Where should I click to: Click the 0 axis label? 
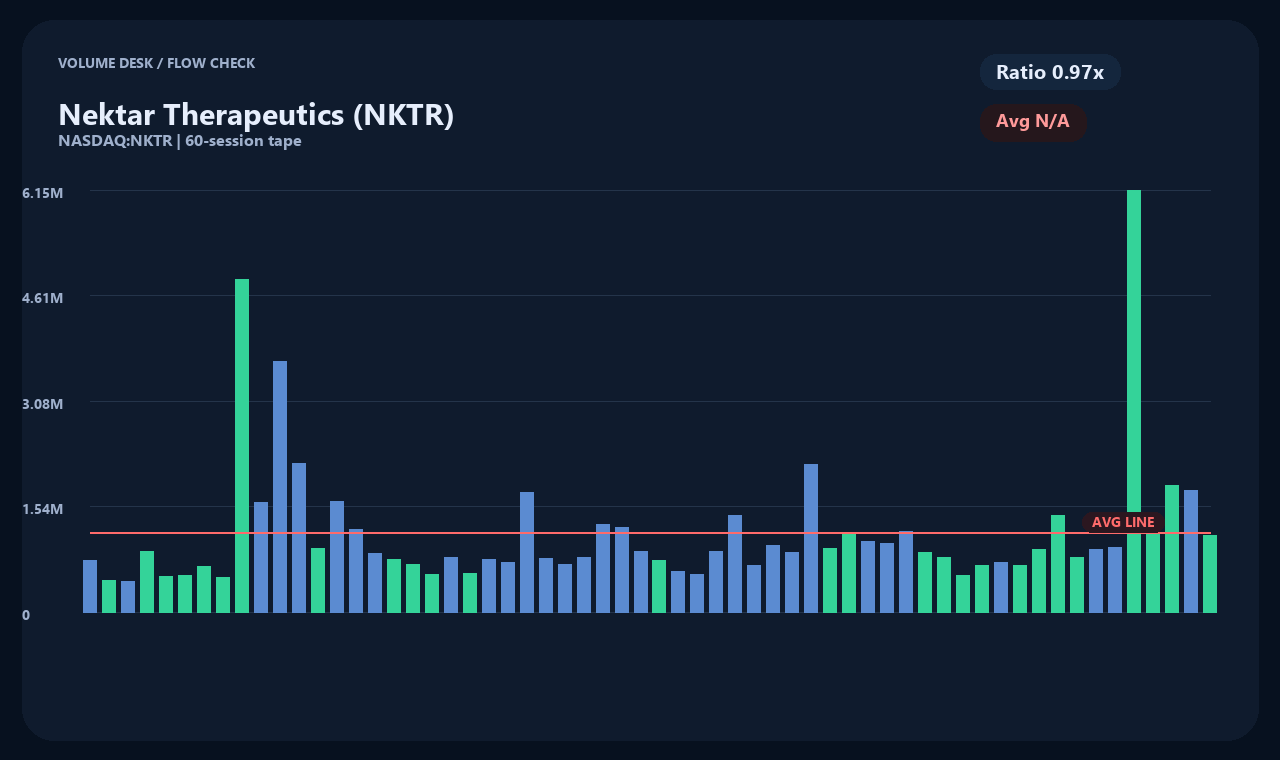(x=26, y=615)
